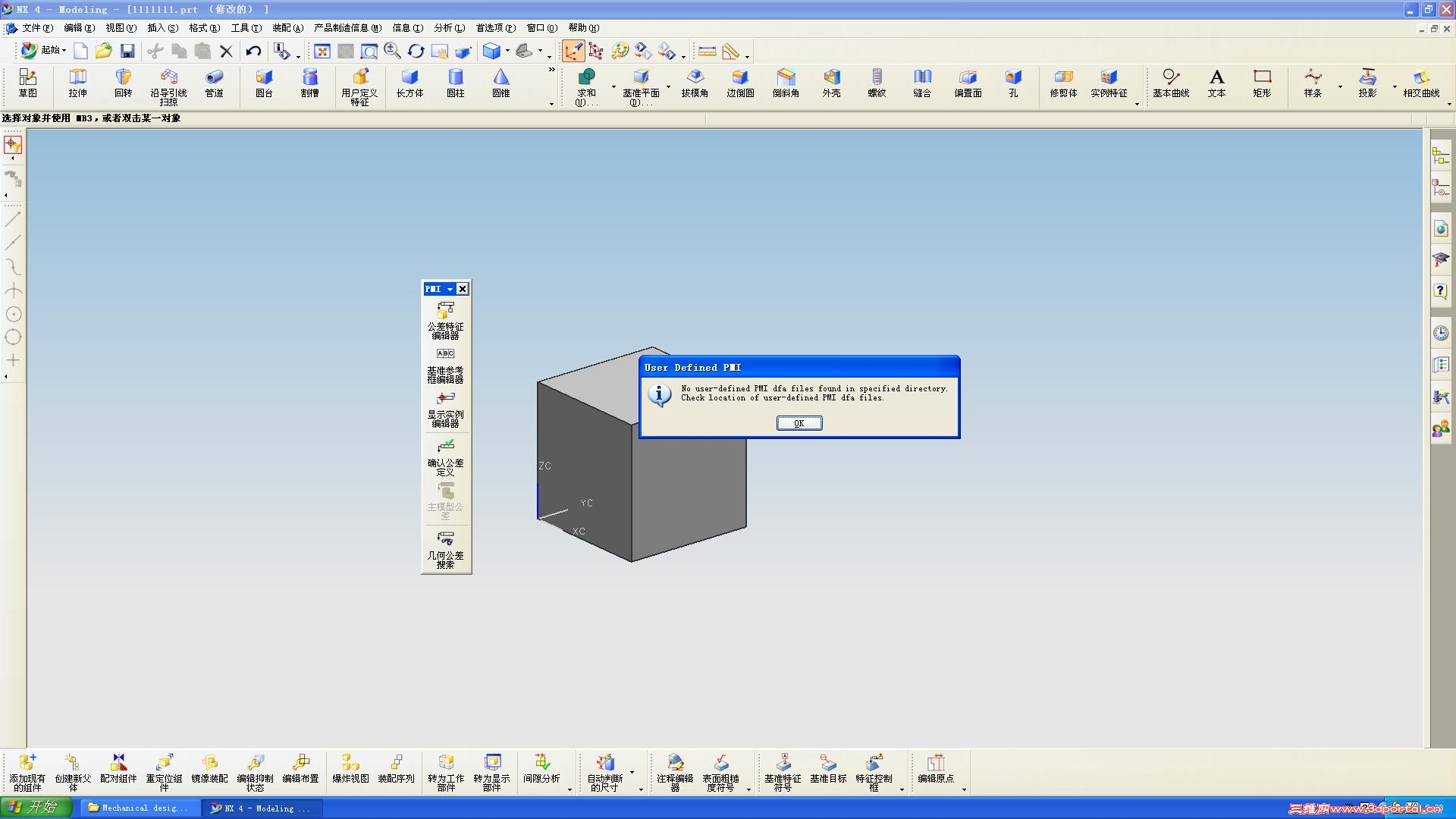
Task: Click the save file icon
Action: (127, 51)
